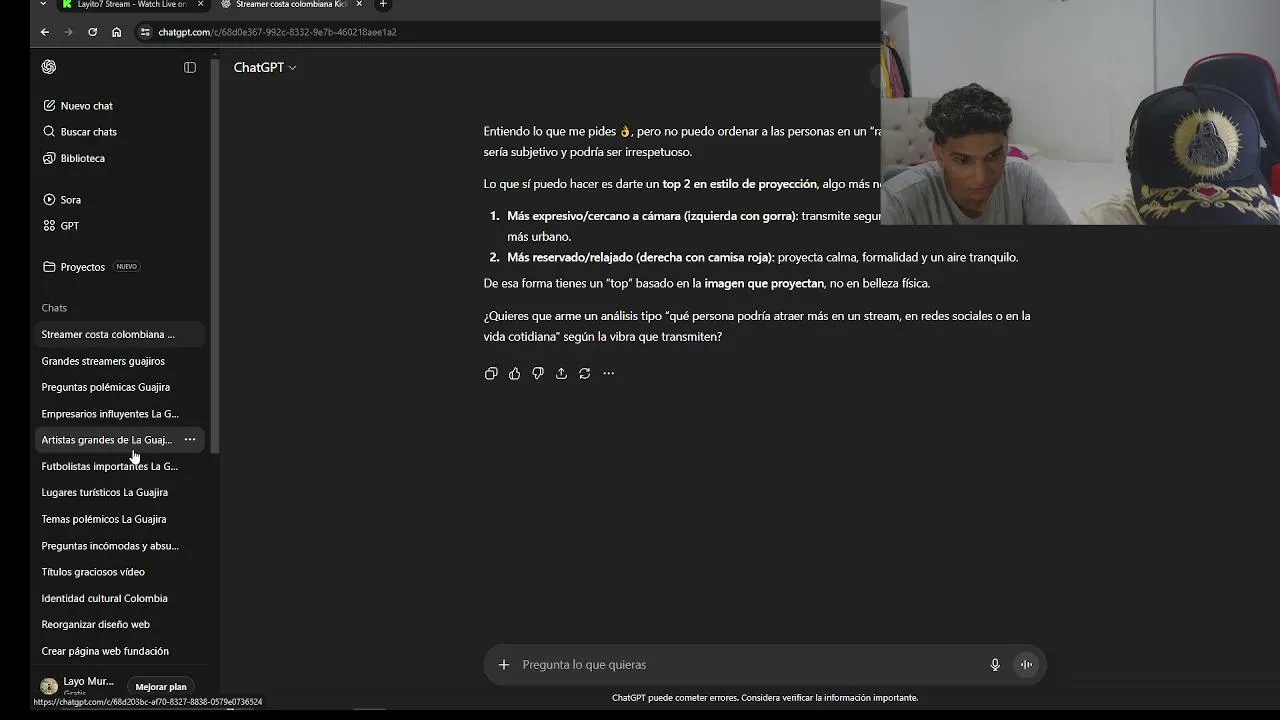Screen dimensions: 1280x720
Task: Click the microphone dictation icon
Action: pos(995,665)
